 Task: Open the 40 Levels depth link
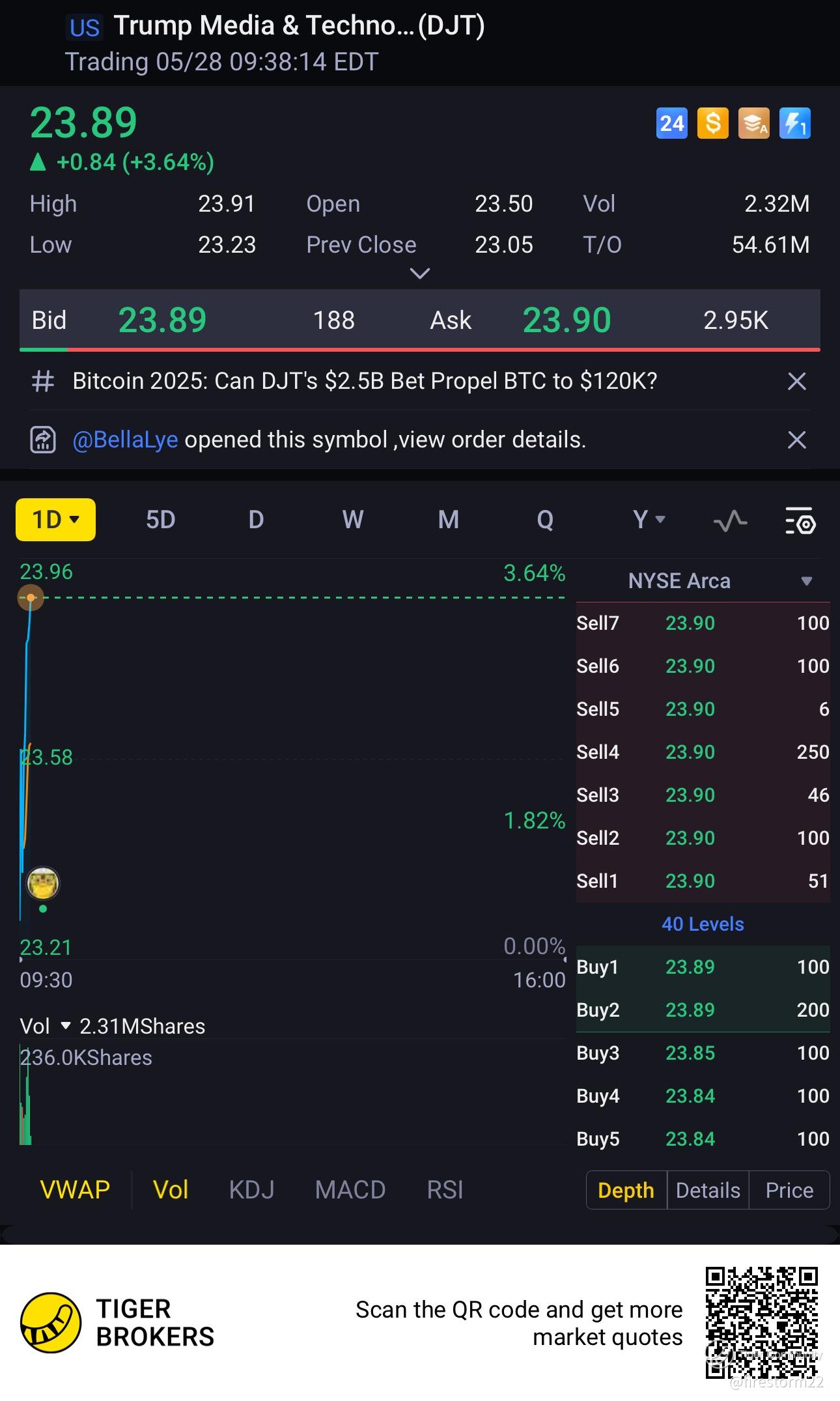coord(703,924)
